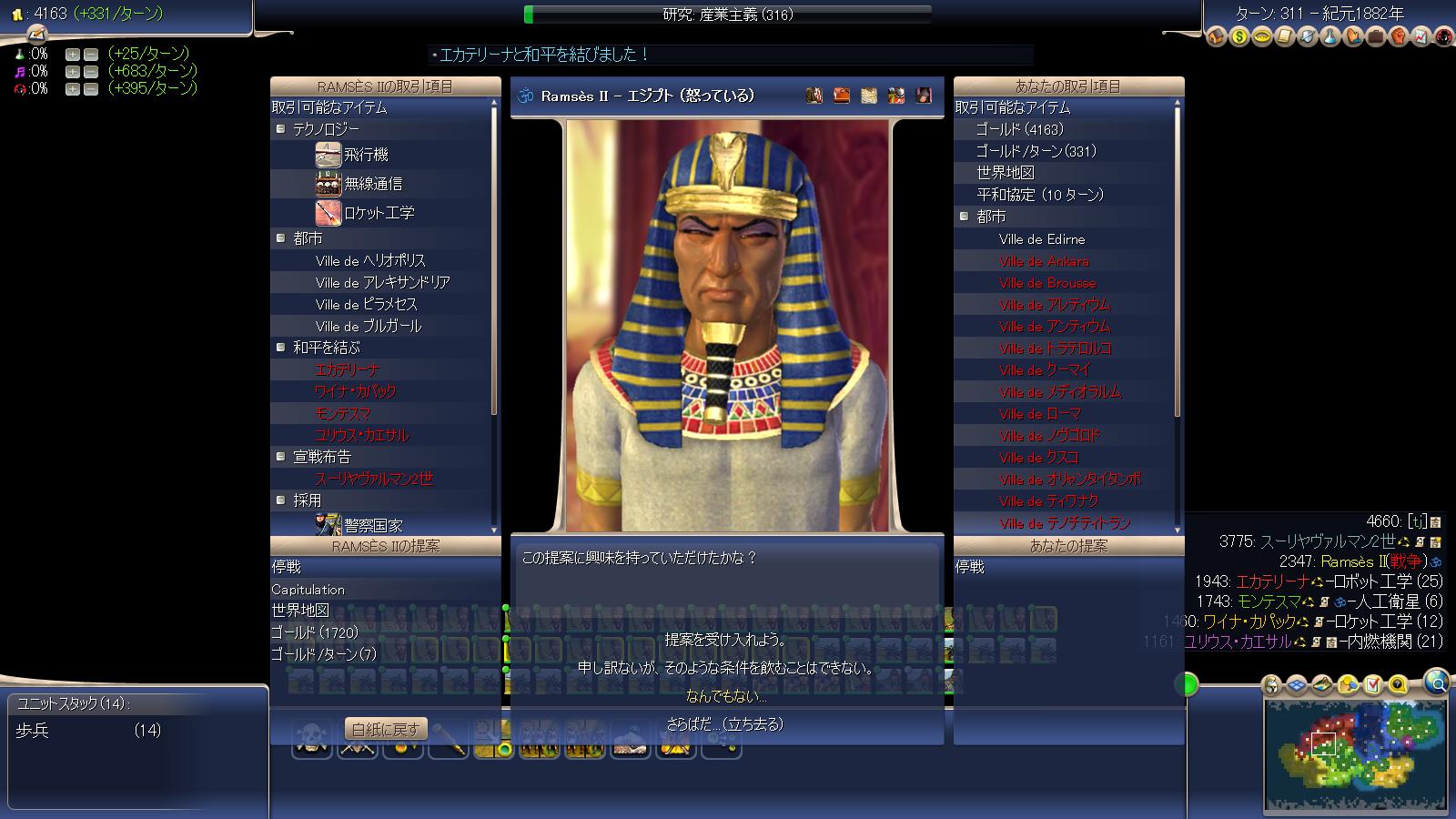Click the world minimap
Viewport: 1456px width, 819px height.
pos(1355,755)
